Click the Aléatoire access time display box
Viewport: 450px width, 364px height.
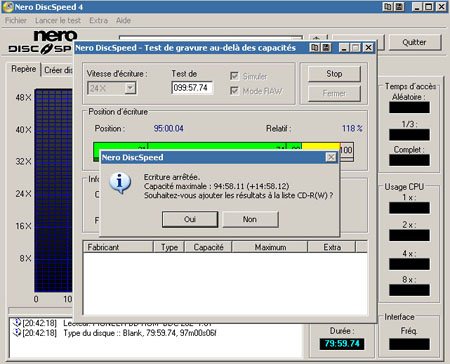[x=409, y=108]
